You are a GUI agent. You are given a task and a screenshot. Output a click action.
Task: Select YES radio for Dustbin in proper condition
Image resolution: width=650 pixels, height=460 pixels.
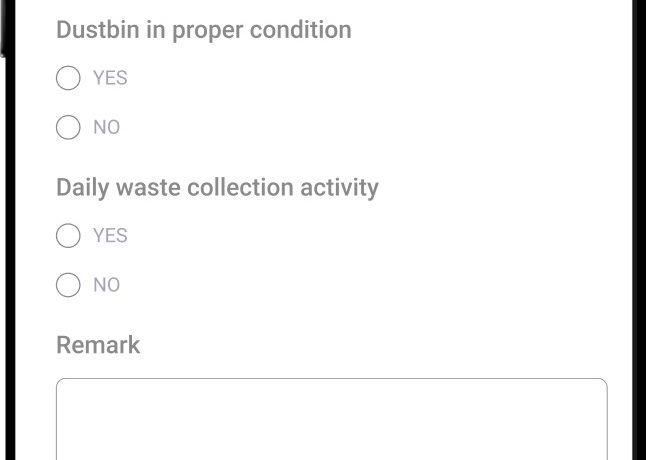tap(68, 78)
